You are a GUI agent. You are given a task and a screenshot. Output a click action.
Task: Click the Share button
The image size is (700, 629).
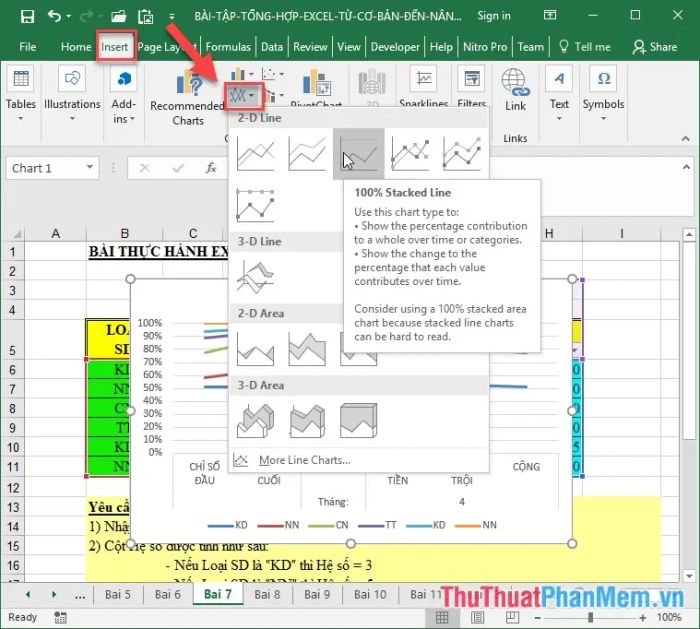(655, 47)
